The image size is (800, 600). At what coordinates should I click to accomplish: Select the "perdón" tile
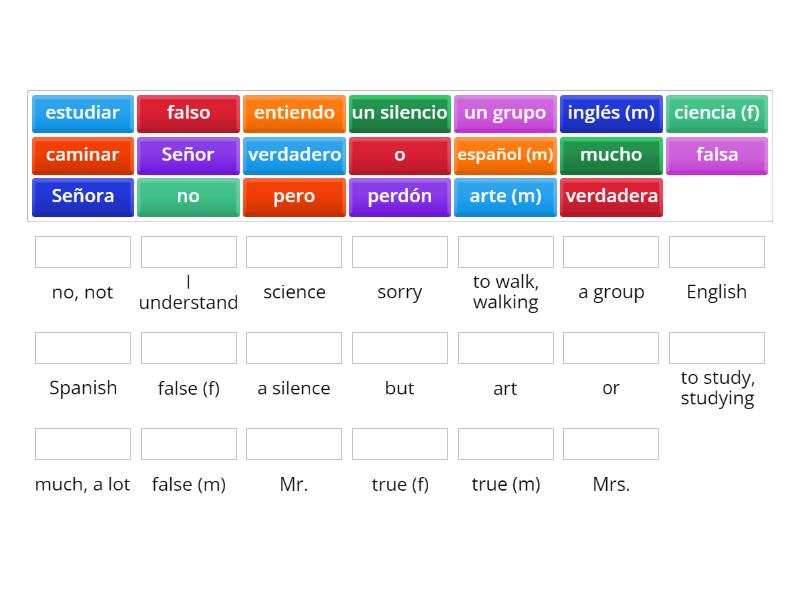click(400, 197)
